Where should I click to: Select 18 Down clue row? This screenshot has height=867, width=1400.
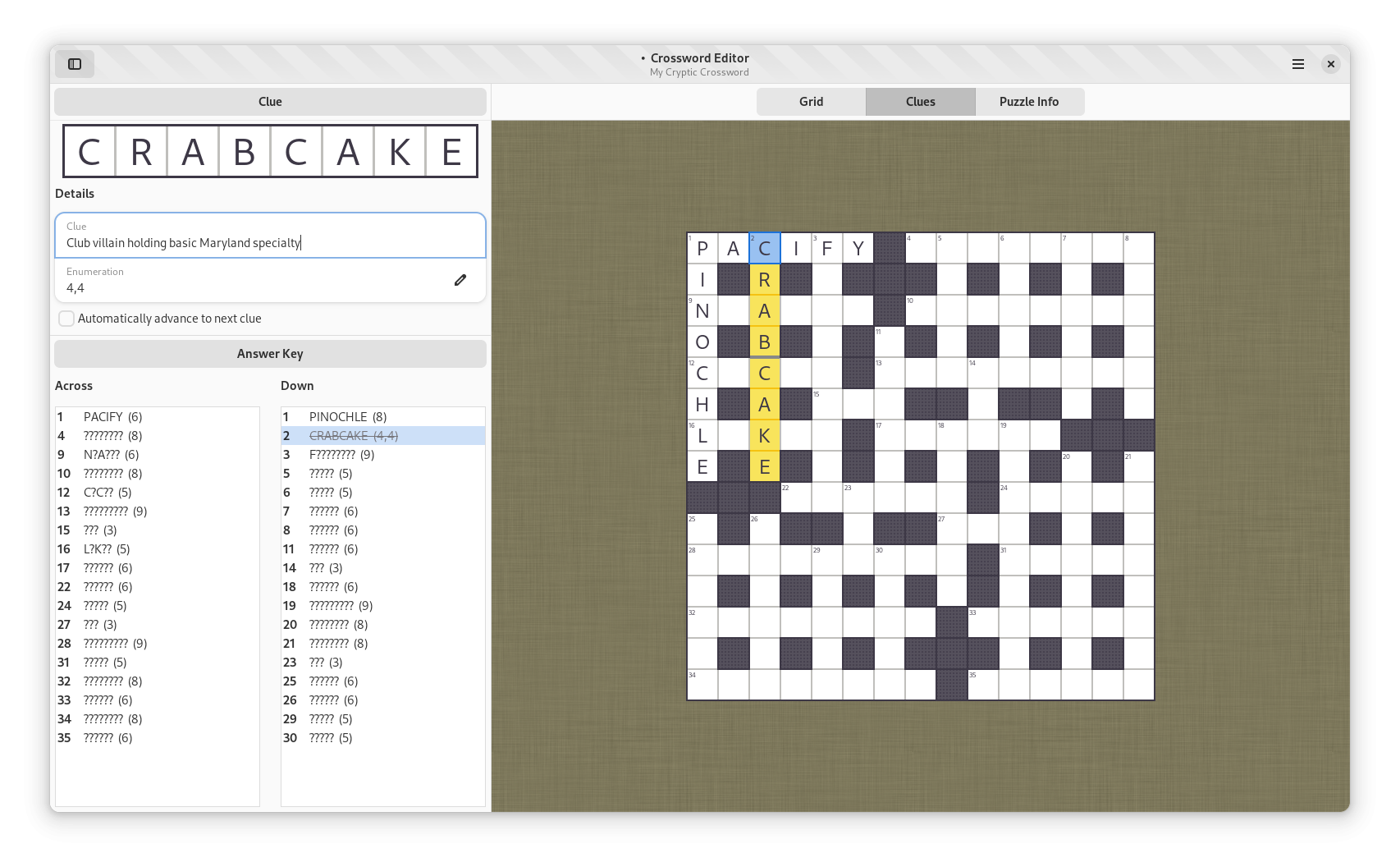click(x=383, y=587)
